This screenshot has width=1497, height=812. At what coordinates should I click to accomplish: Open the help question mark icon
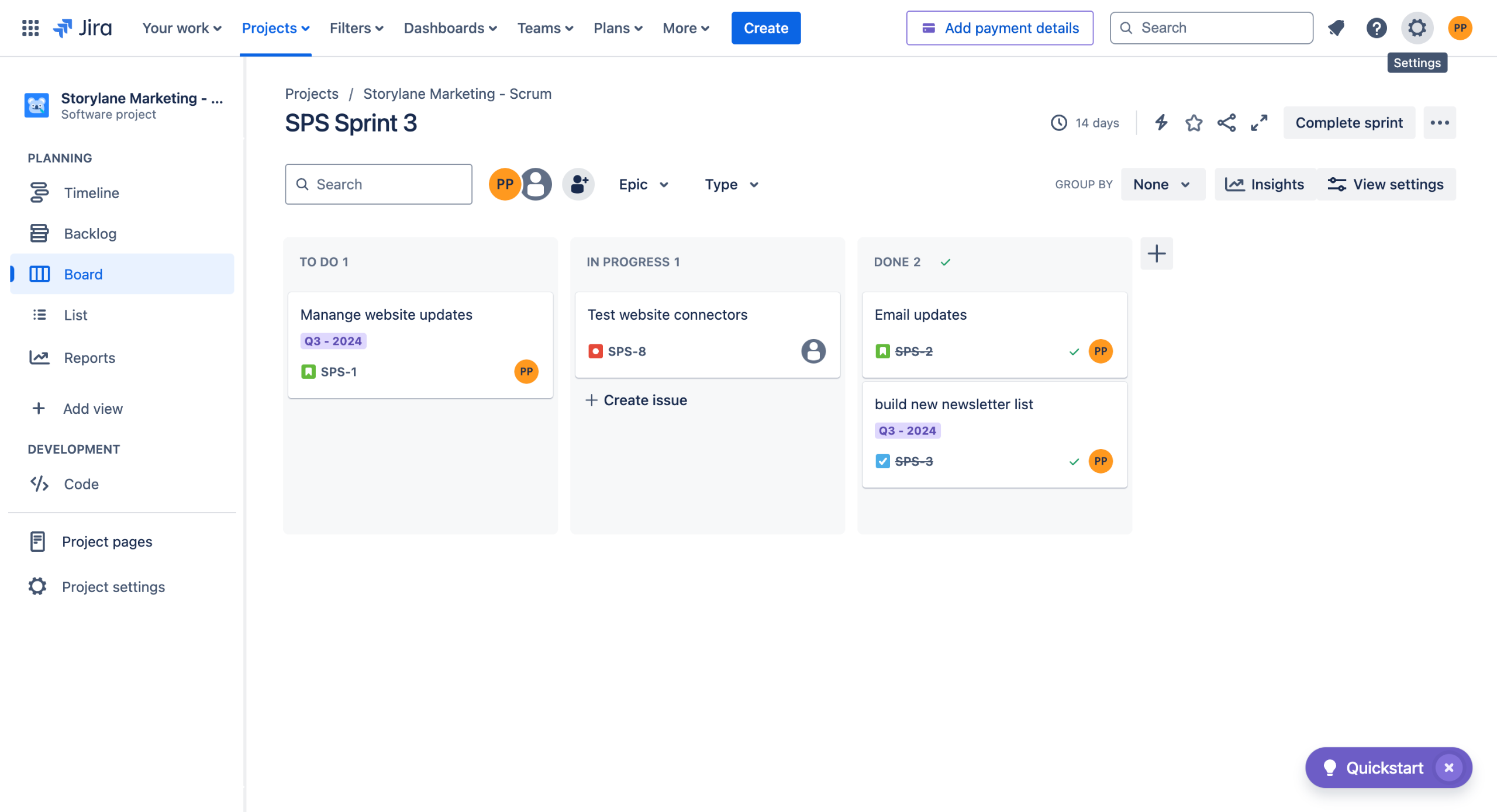point(1377,28)
